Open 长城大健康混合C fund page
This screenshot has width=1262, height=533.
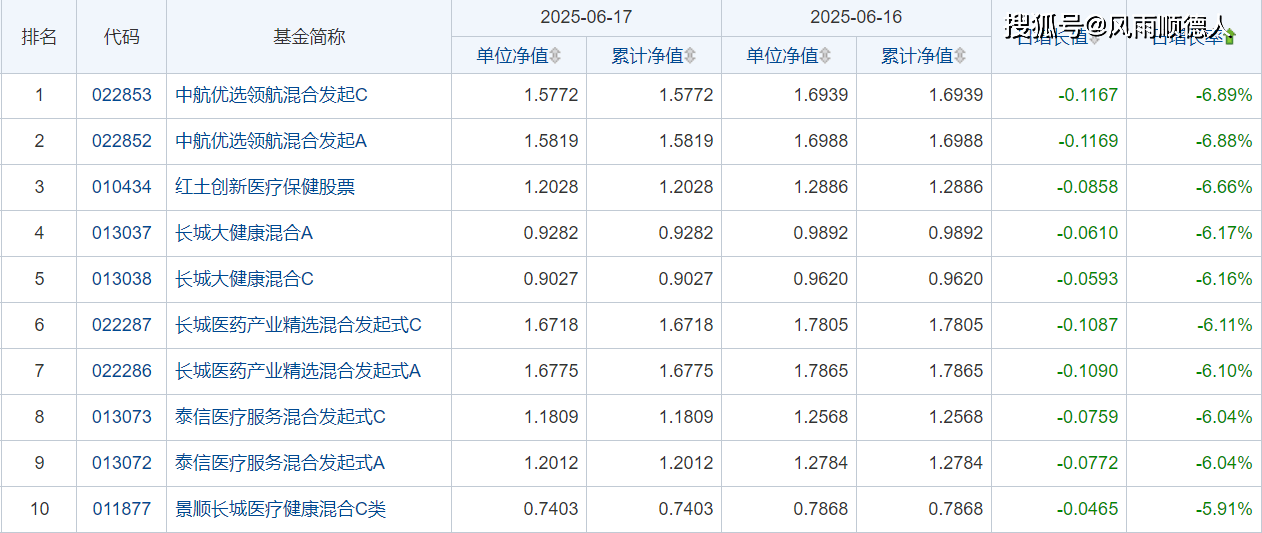245,280
